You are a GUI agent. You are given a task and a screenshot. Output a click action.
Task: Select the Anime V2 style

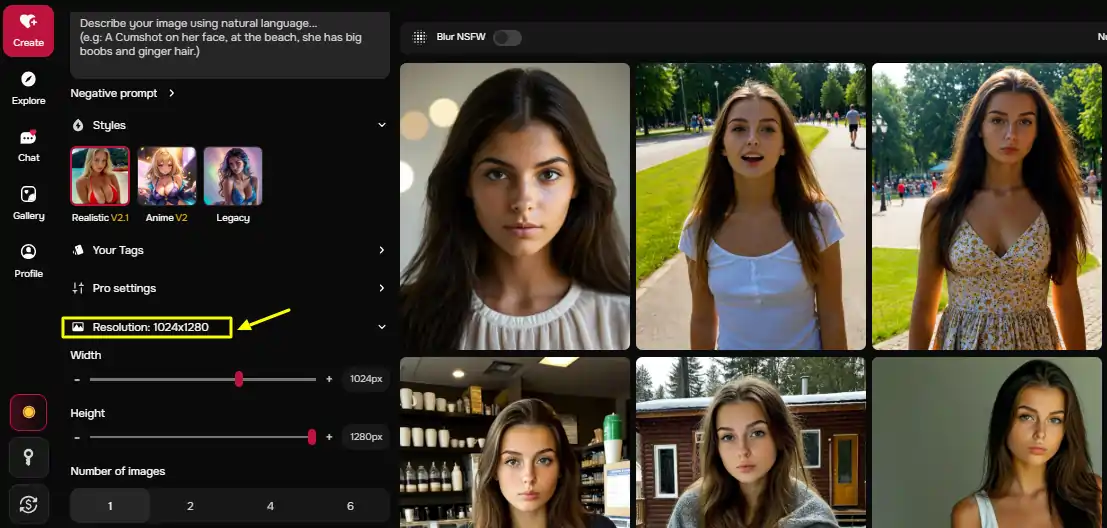point(167,184)
